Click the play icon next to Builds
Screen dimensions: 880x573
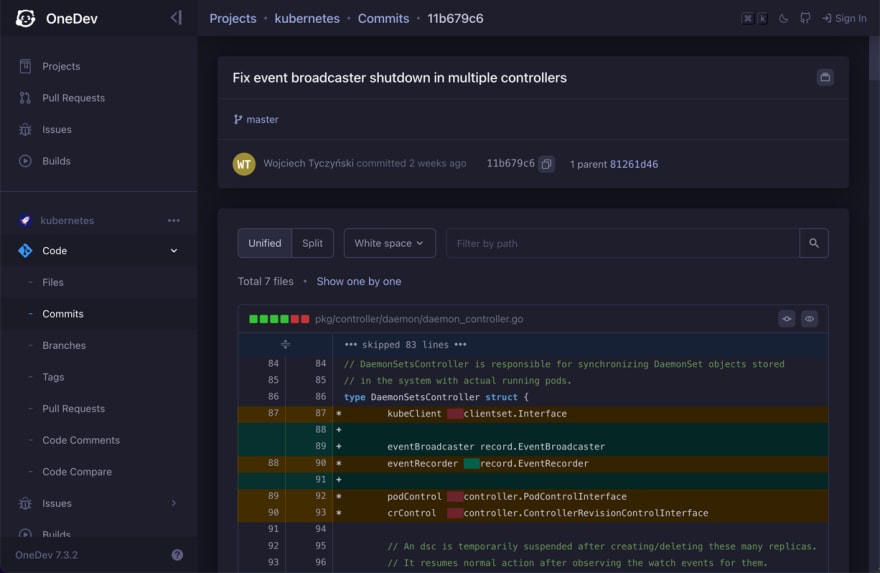tap(25, 161)
